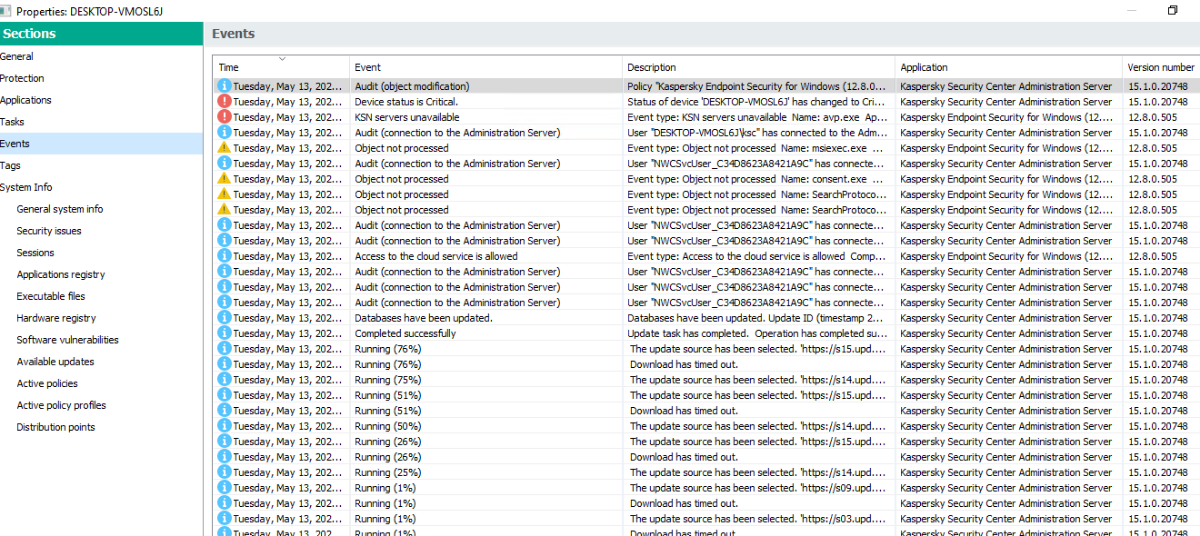Sort by the Application column header
Viewport: 1200px width, 536px height.
pyautogui.click(x=1009, y=67)
